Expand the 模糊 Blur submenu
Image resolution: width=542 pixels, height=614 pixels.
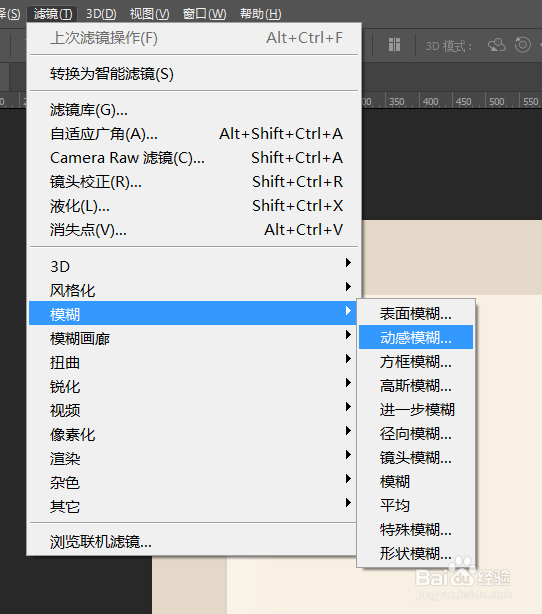[x=193, y=313]
